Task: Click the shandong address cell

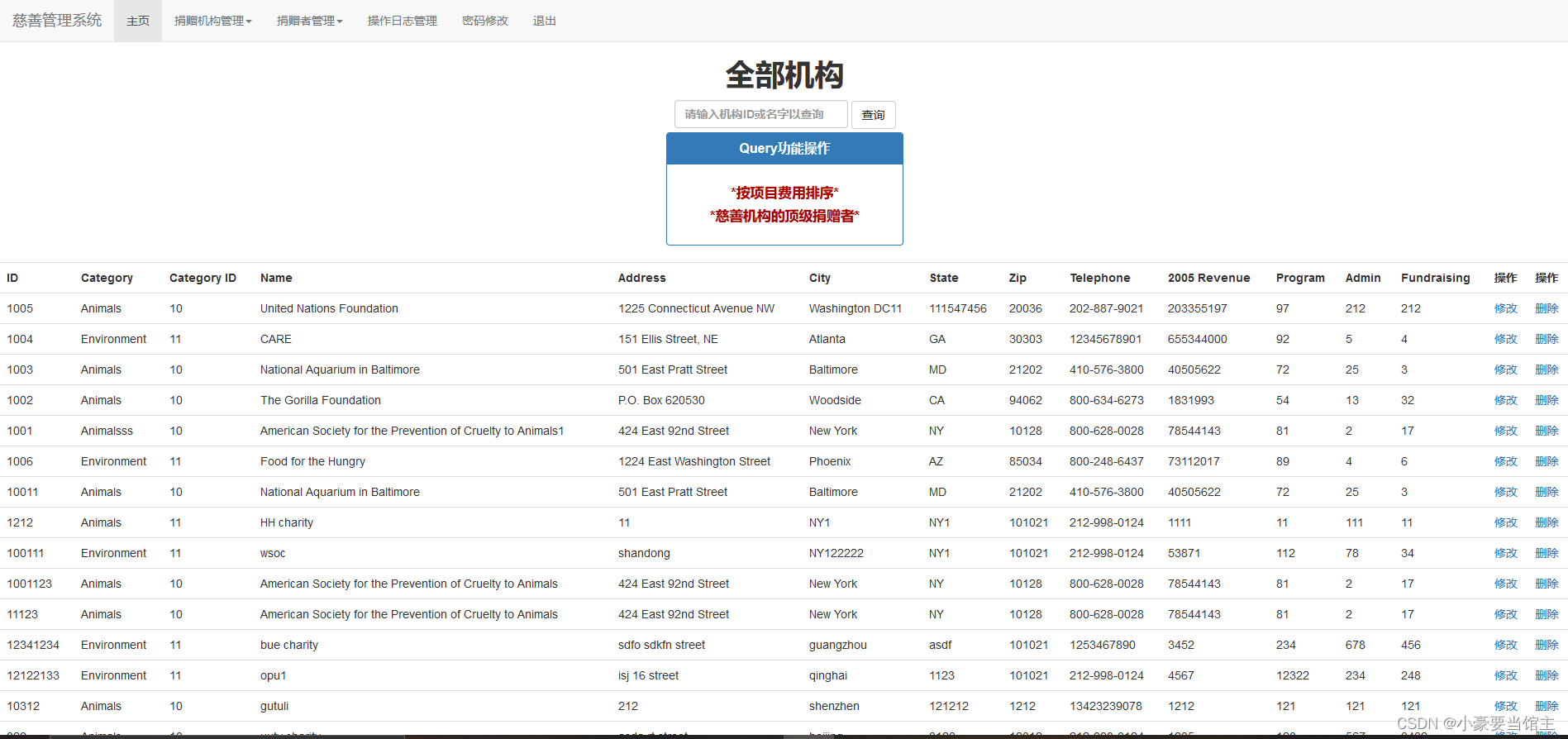Action: click(644, 553)
